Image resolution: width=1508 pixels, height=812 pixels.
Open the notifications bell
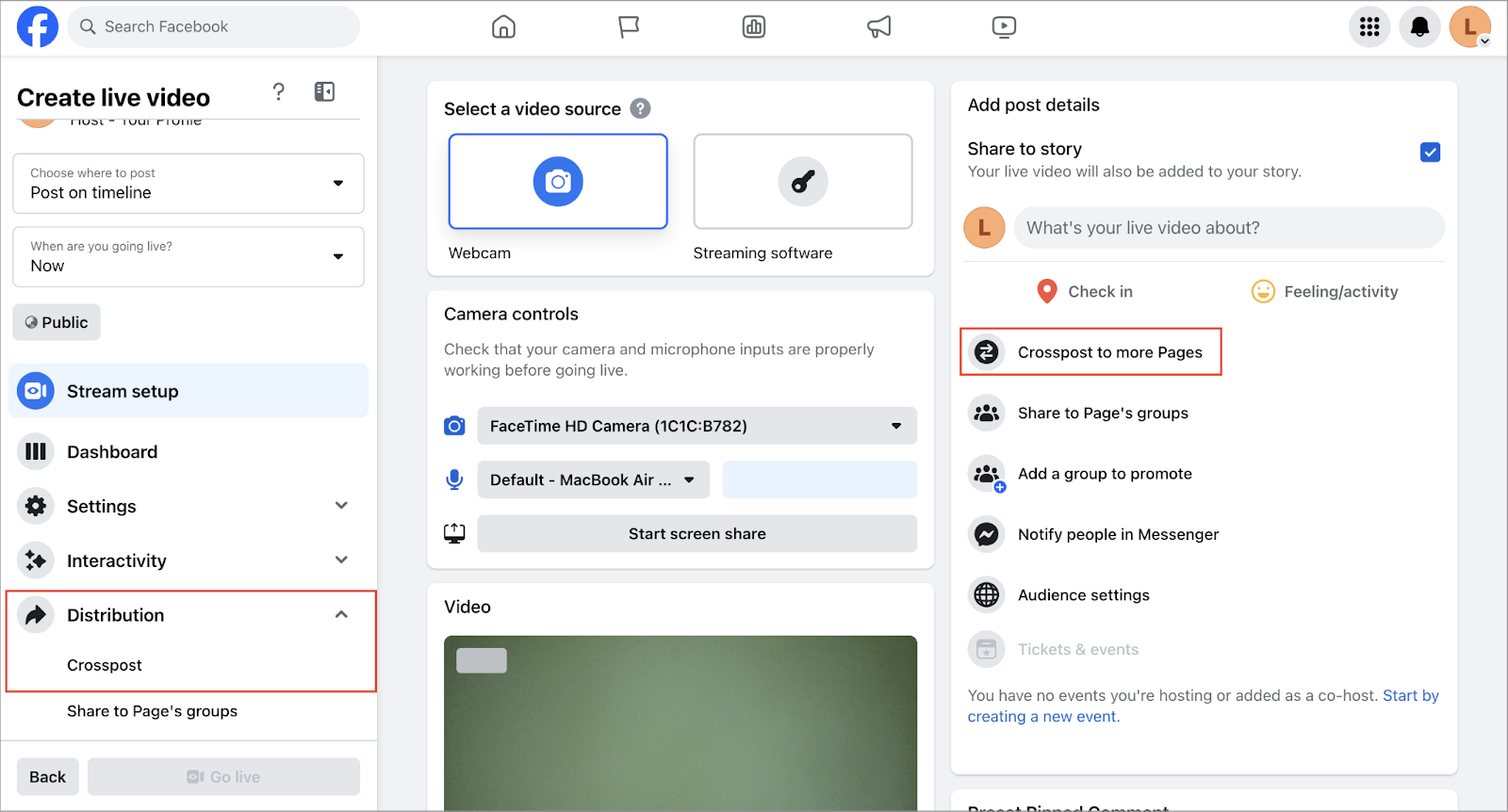(x=1419, y=27)
